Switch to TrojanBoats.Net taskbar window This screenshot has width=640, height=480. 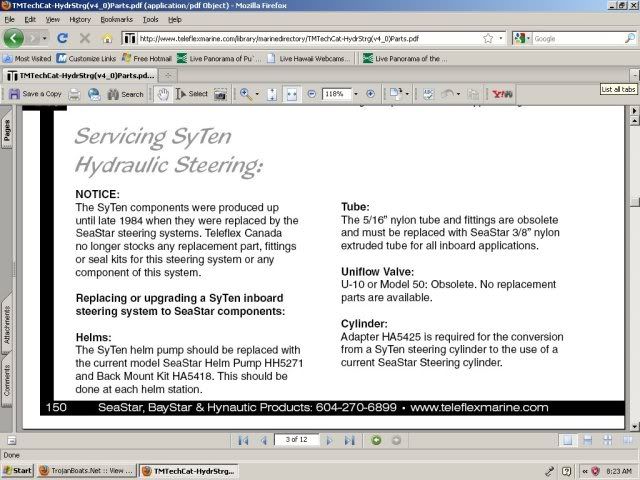[x=87, y=471]
